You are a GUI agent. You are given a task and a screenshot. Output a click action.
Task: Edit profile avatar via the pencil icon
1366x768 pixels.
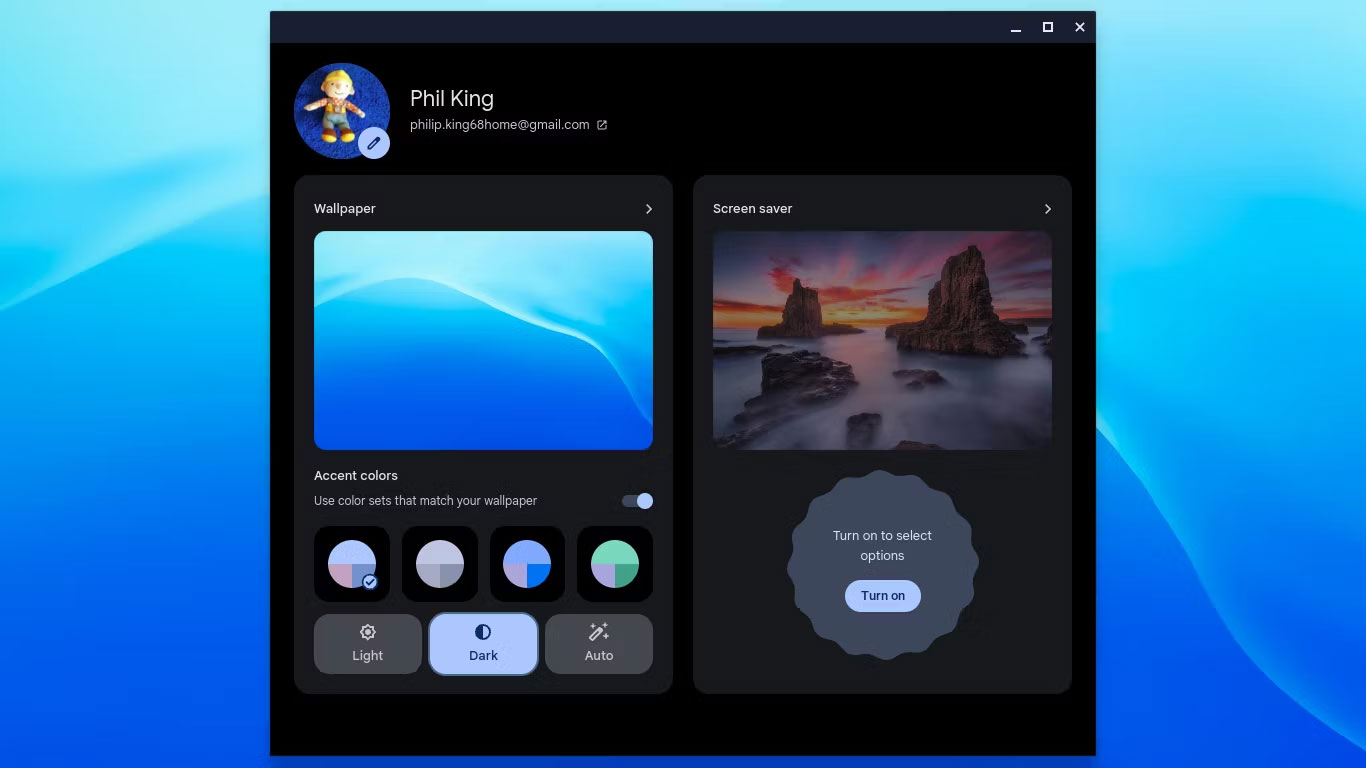[374, 143]
